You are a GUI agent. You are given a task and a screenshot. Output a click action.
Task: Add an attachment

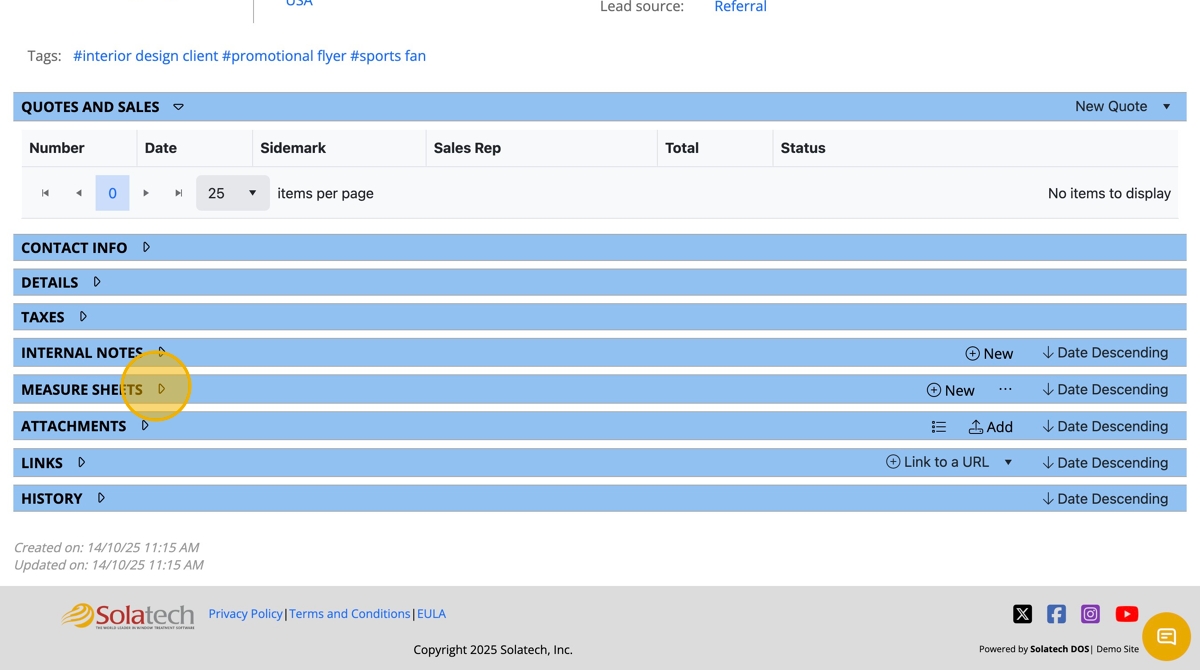(x=990, y=427)
